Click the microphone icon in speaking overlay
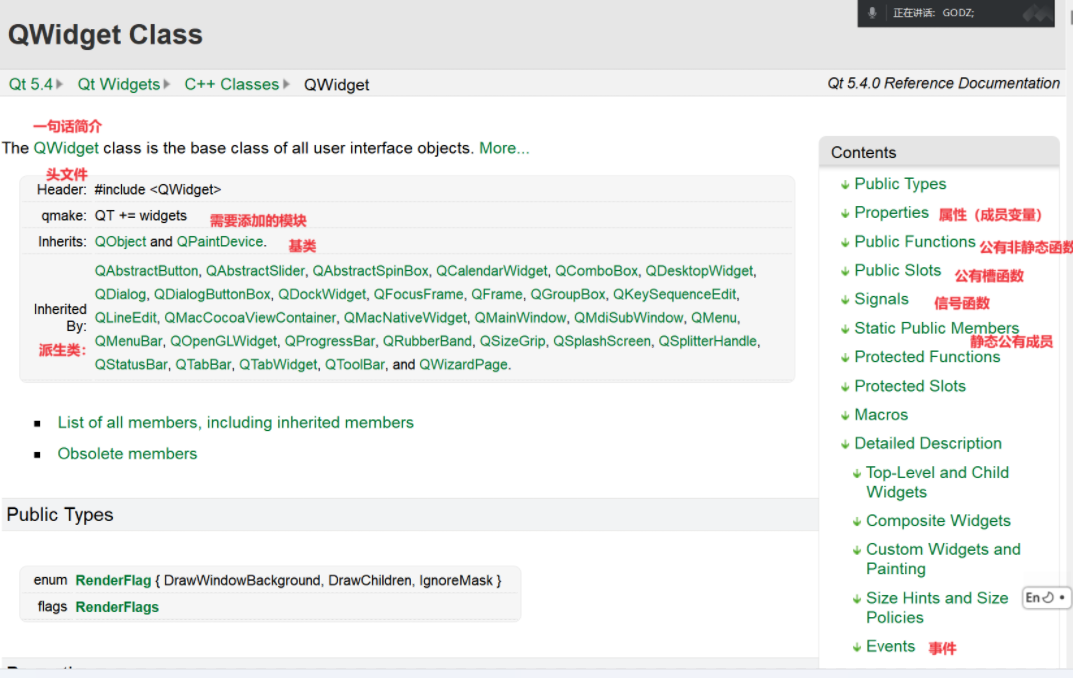 coord(872,13)
